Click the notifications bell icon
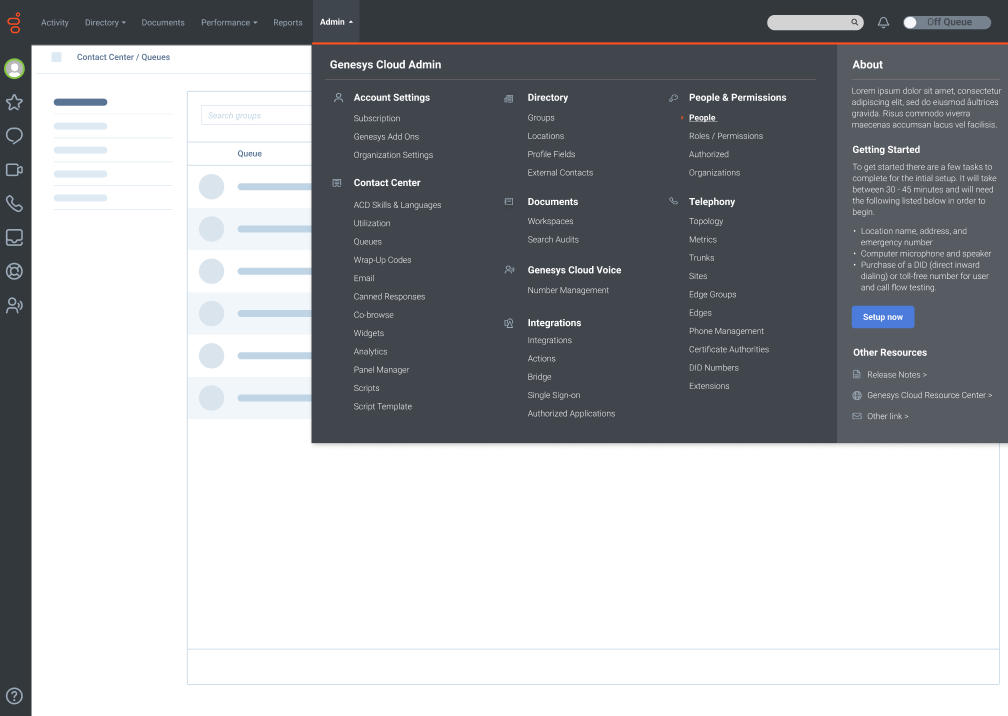Image resolution: width=1008 pixels, height=716 pixels. click(x=883, y=22)
